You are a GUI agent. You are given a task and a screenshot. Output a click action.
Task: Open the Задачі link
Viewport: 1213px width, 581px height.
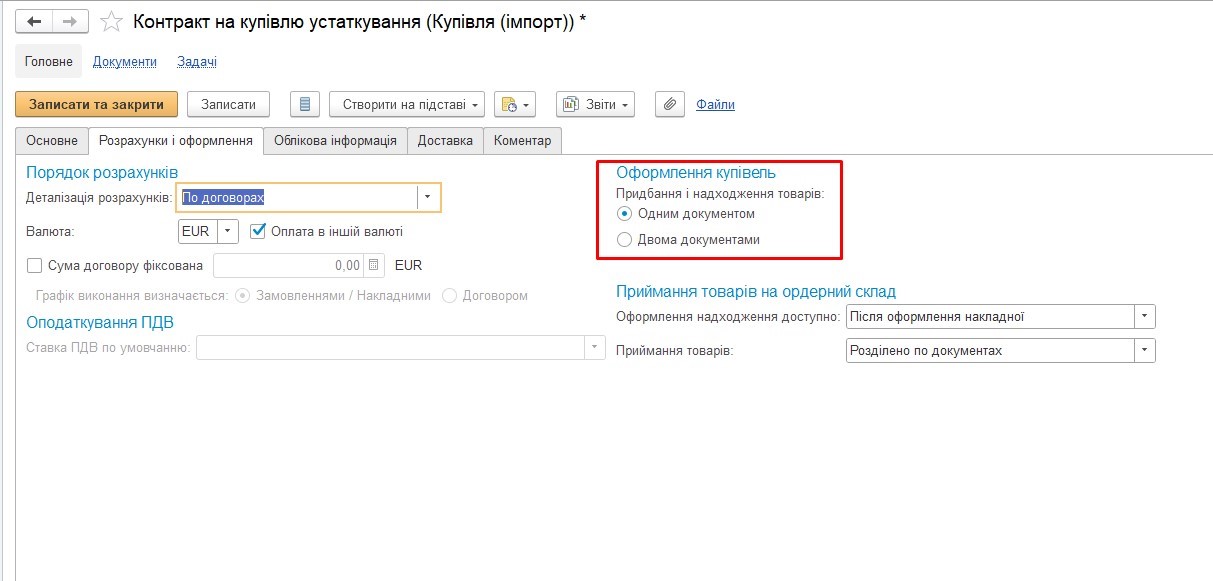tap(197, 62)
